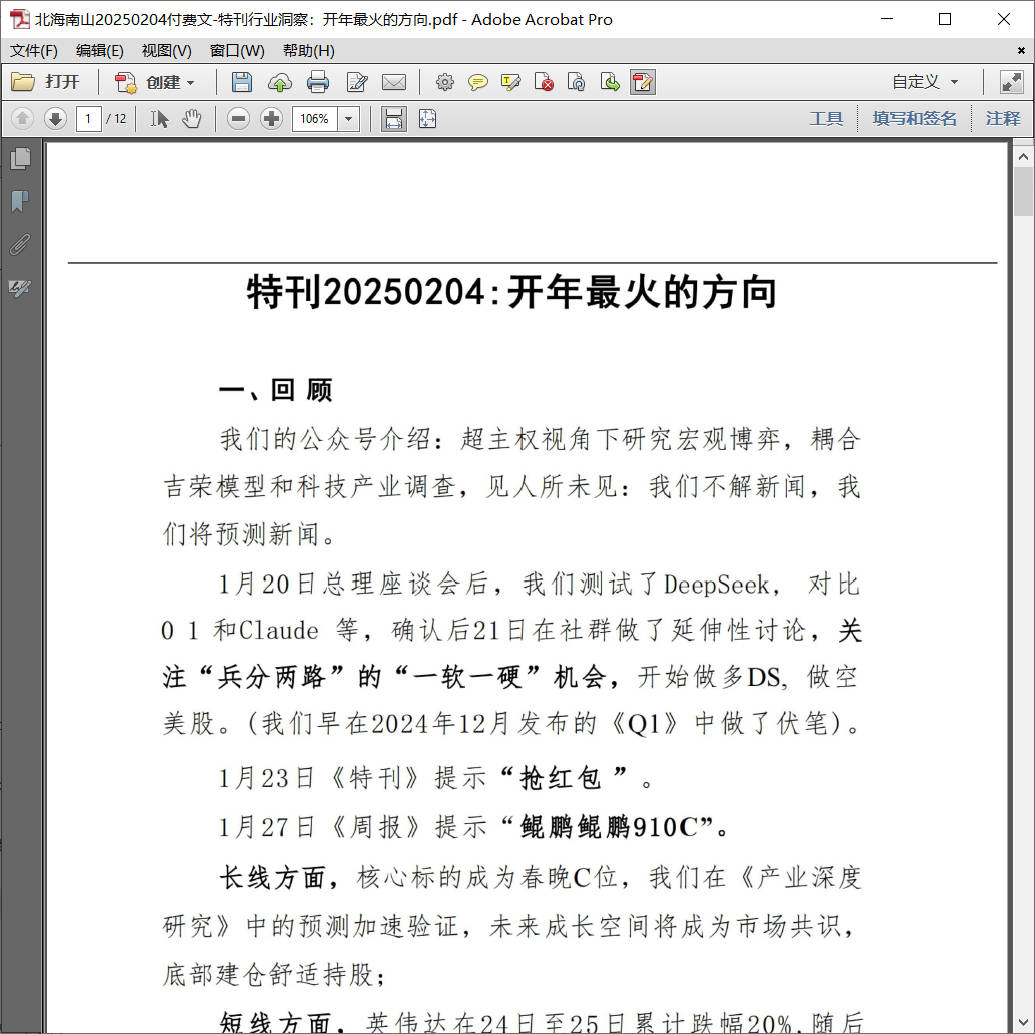Viewport: 1035px width, 1034px height.
Task: Click the cloud upload icon
Action: (280, 82)
